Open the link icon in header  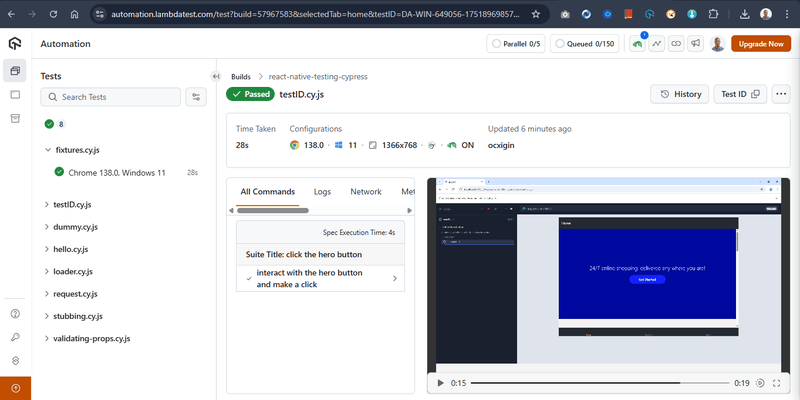(x=676, y=44)
